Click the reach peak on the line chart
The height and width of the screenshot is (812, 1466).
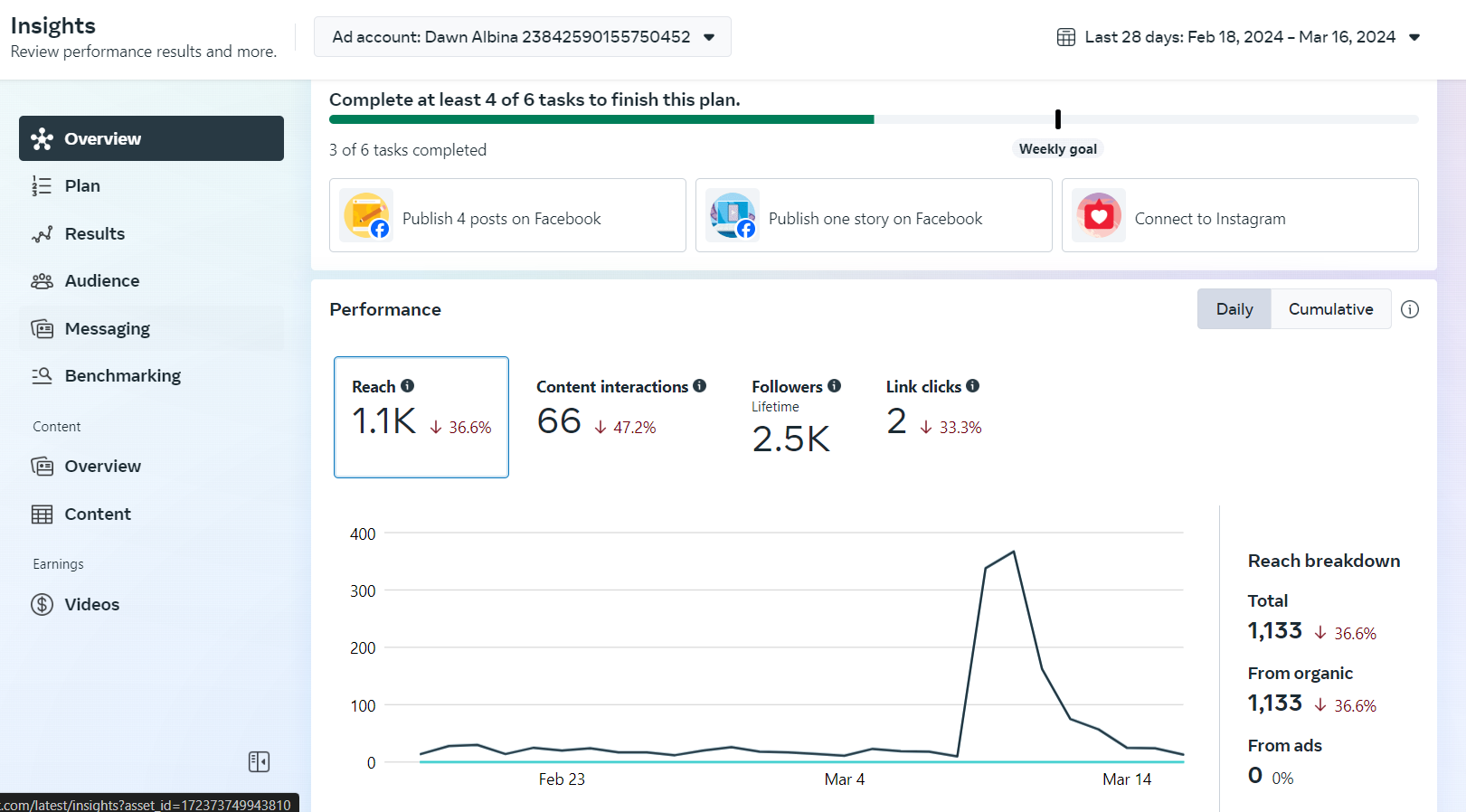coord(1013,552)
